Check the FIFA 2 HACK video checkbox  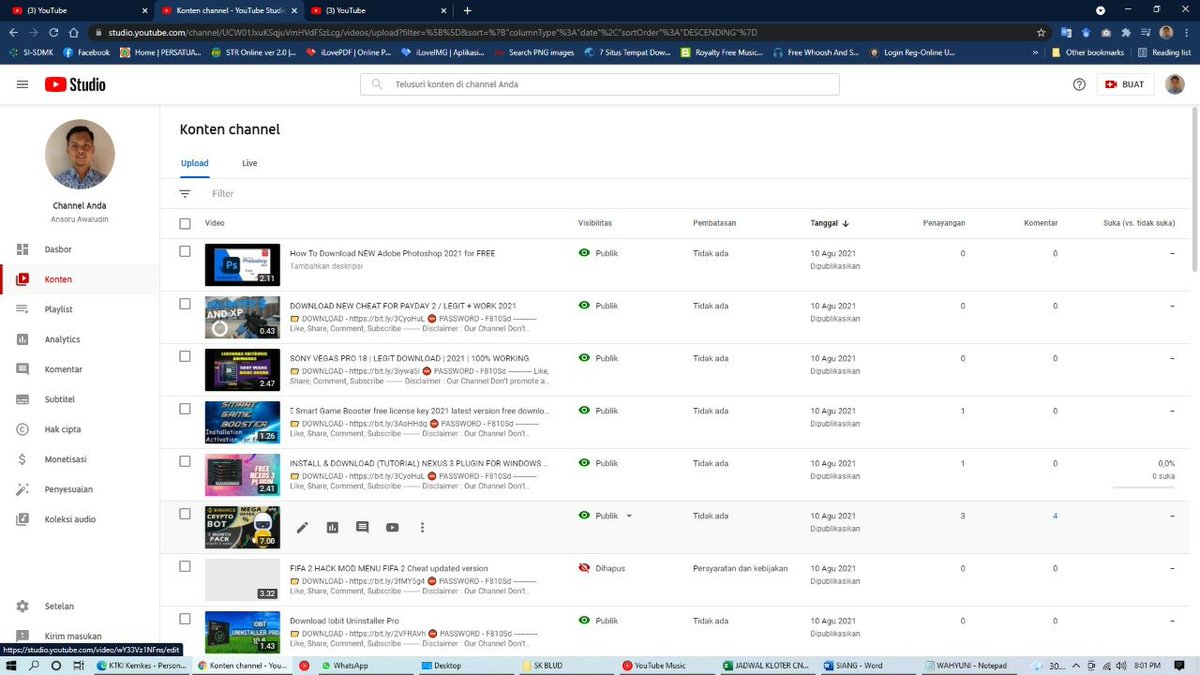click(185, 566)
